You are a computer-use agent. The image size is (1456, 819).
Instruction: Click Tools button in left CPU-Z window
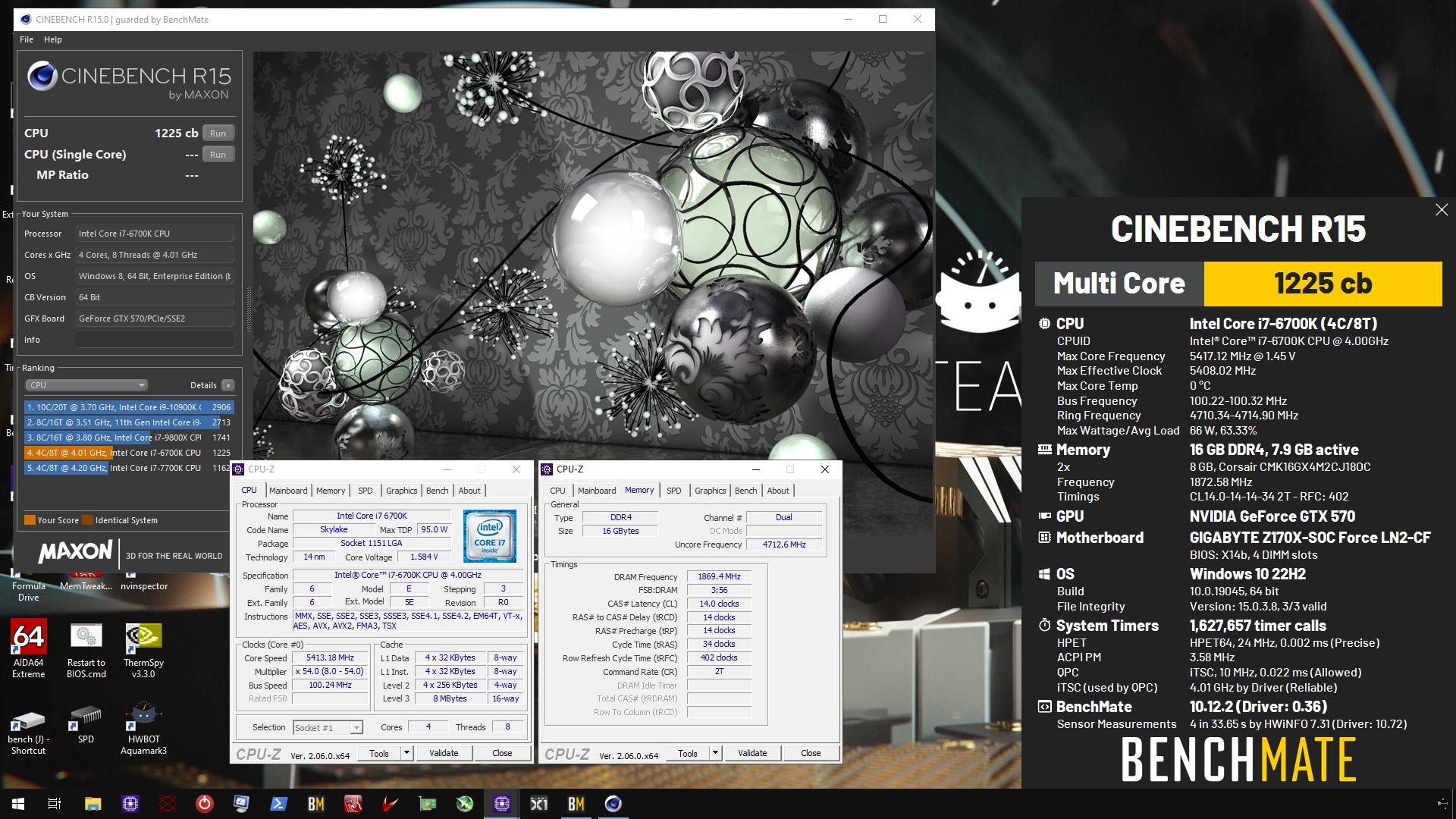point(379,753)
